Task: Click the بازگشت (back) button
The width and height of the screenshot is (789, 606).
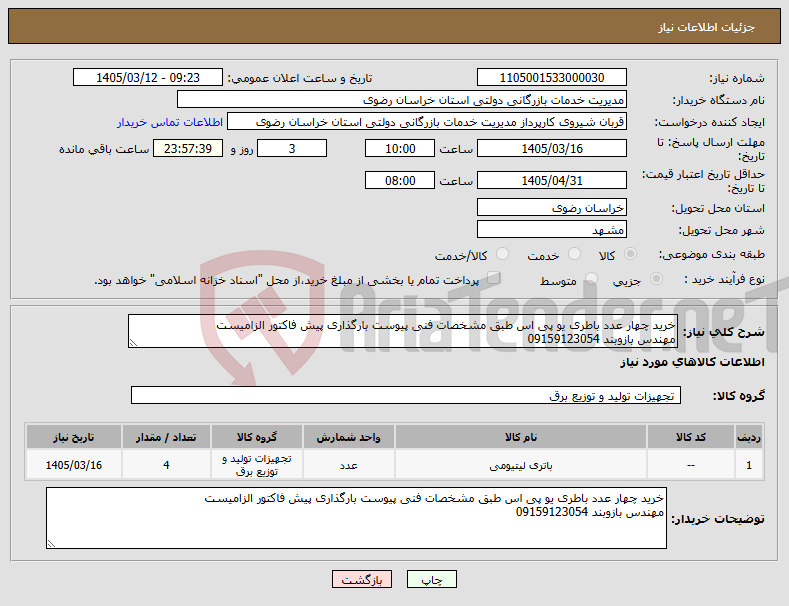Action: pyautogui.click(x=362, y=580)
